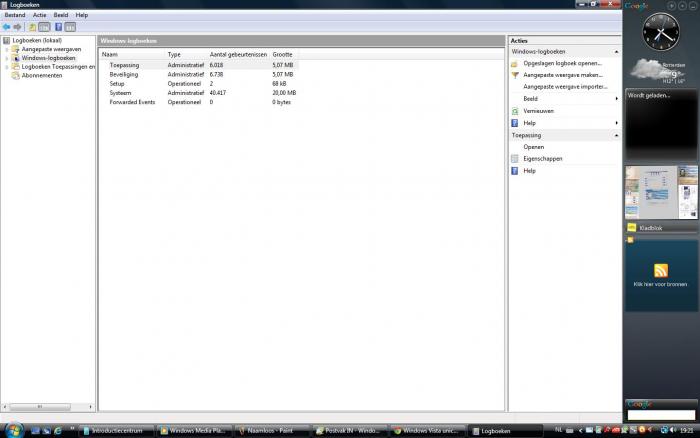Select the Setup log row
This screenshot has width=700, height=438.
pos(199,84)
